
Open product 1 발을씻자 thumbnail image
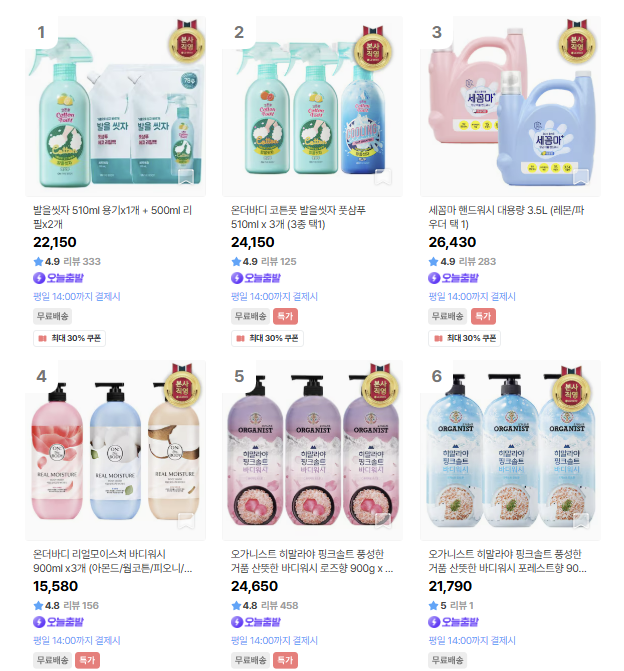click(x=115, y=106)
